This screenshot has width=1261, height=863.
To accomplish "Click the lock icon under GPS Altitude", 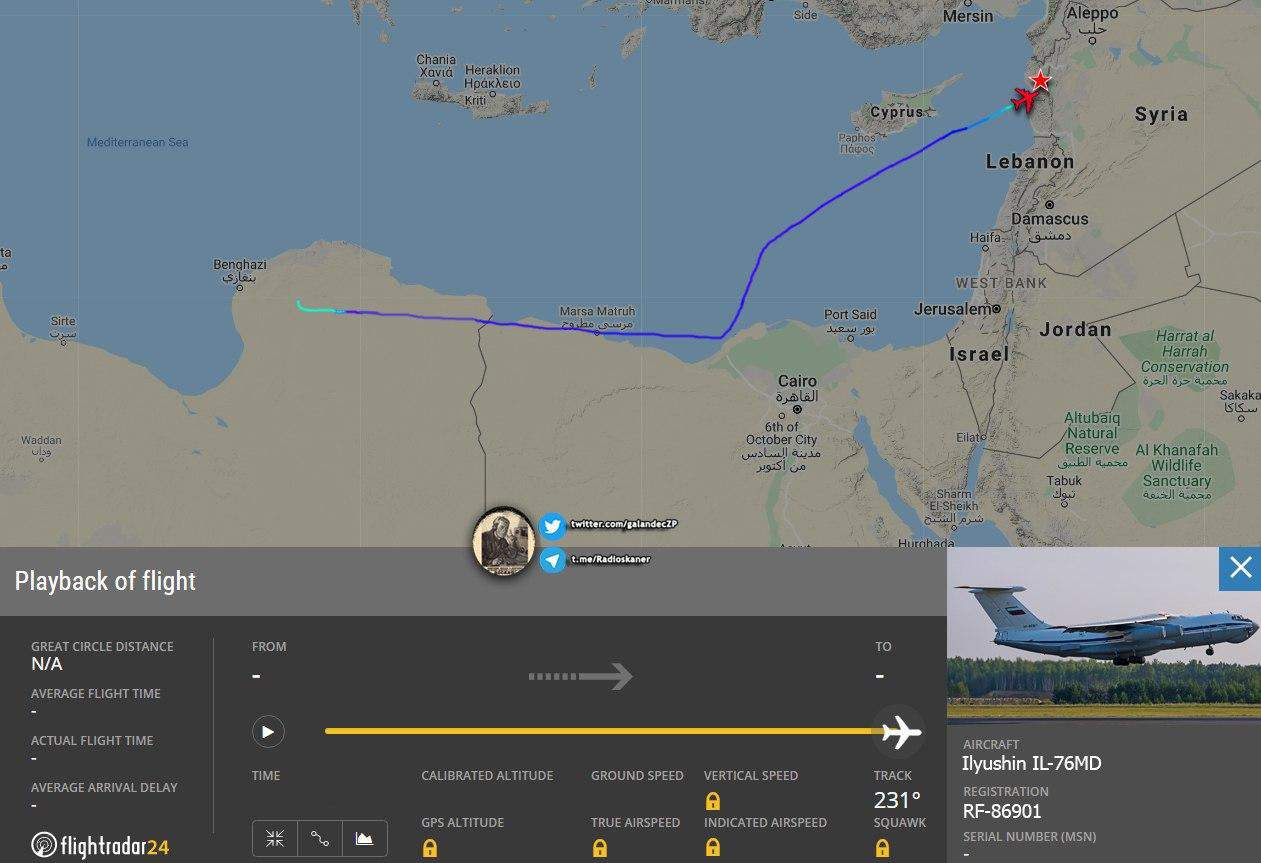I will [430, 848].
